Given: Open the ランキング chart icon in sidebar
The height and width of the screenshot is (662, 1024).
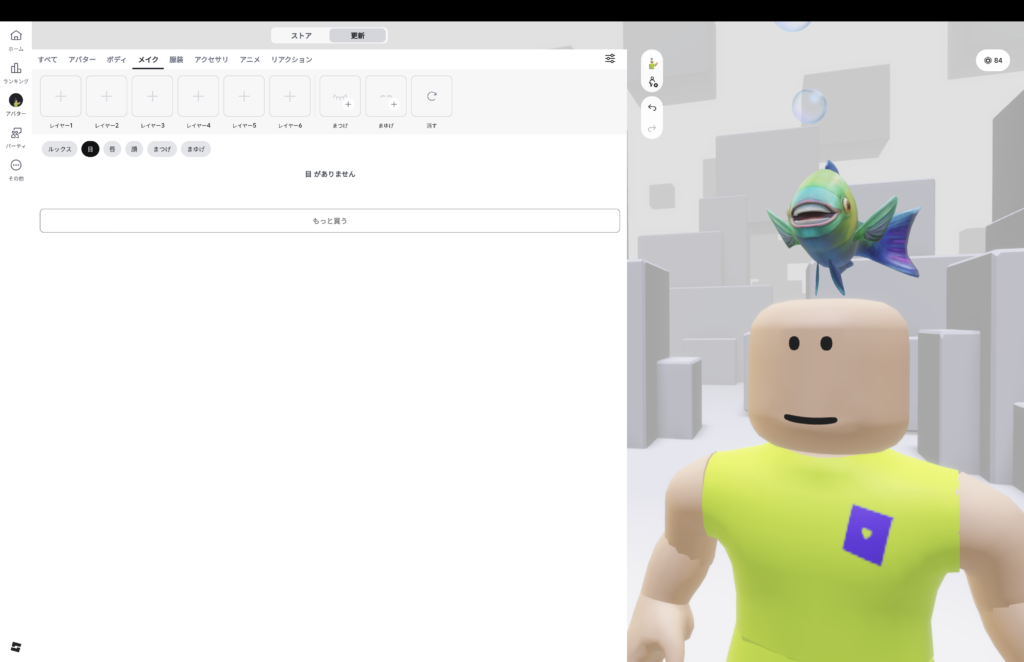Looking at the screenshot, I should click(16, 68).
